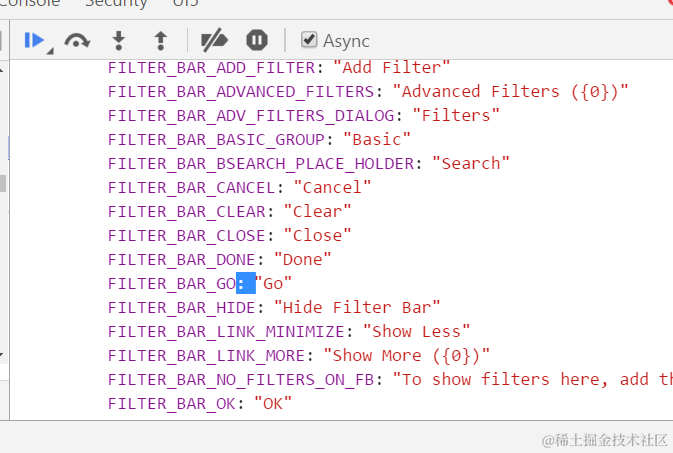Click the FILTER_BAR_LINK_MINIMIZE key

tap(226, 332)
